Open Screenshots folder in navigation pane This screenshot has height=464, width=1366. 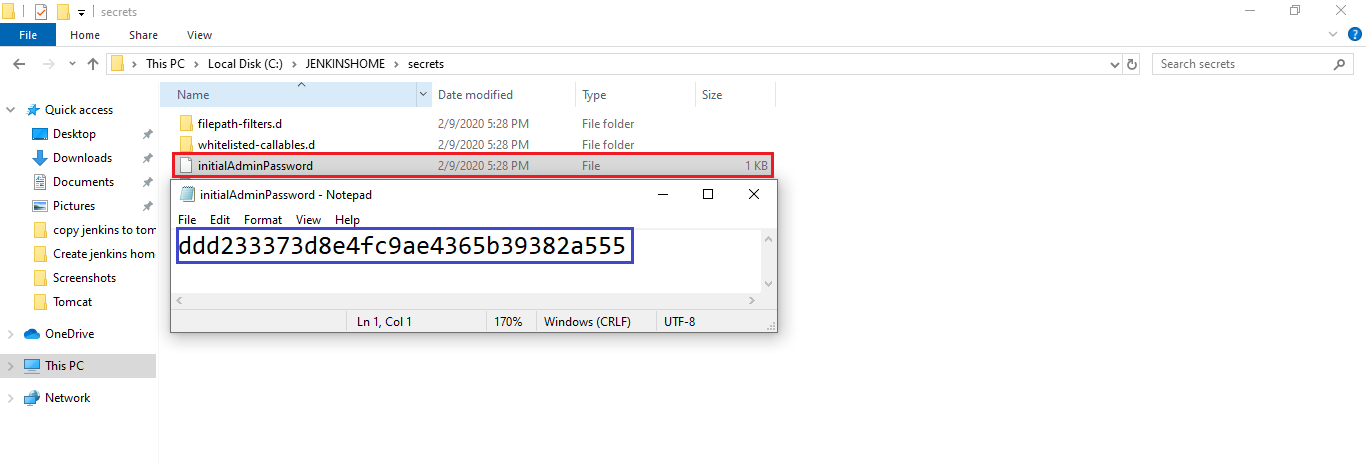click(84, 278)
